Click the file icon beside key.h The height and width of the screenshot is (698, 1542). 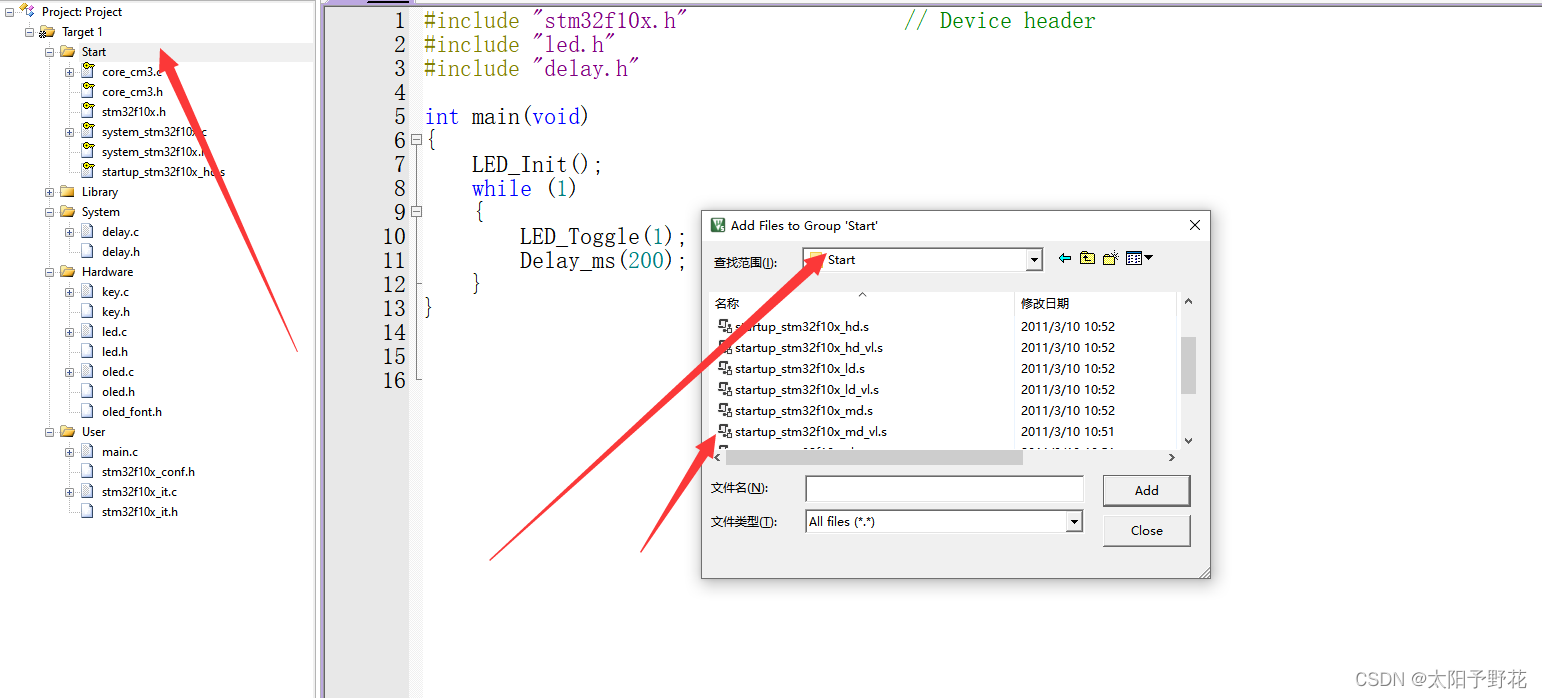point(88,311)
